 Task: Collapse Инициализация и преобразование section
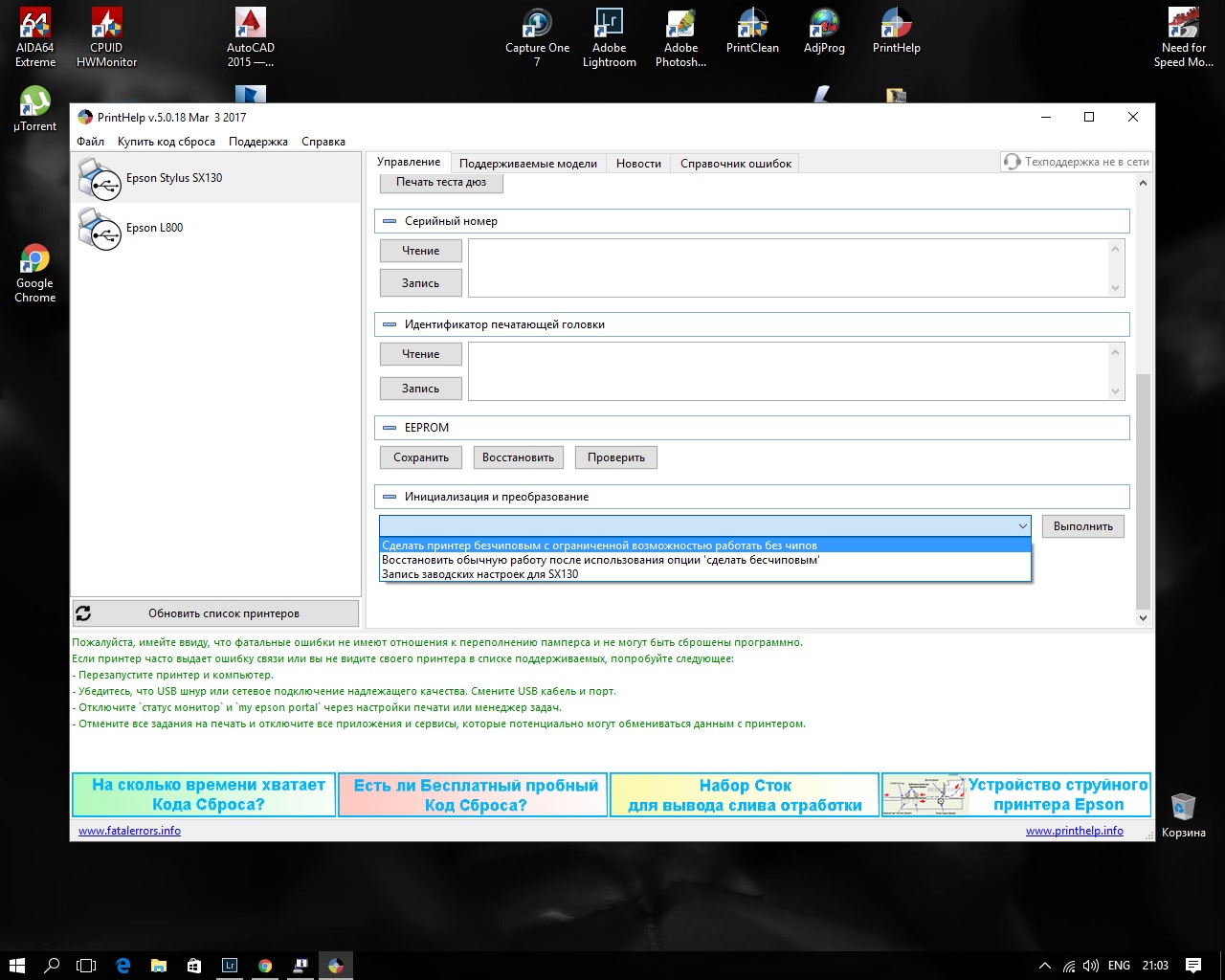390,497
